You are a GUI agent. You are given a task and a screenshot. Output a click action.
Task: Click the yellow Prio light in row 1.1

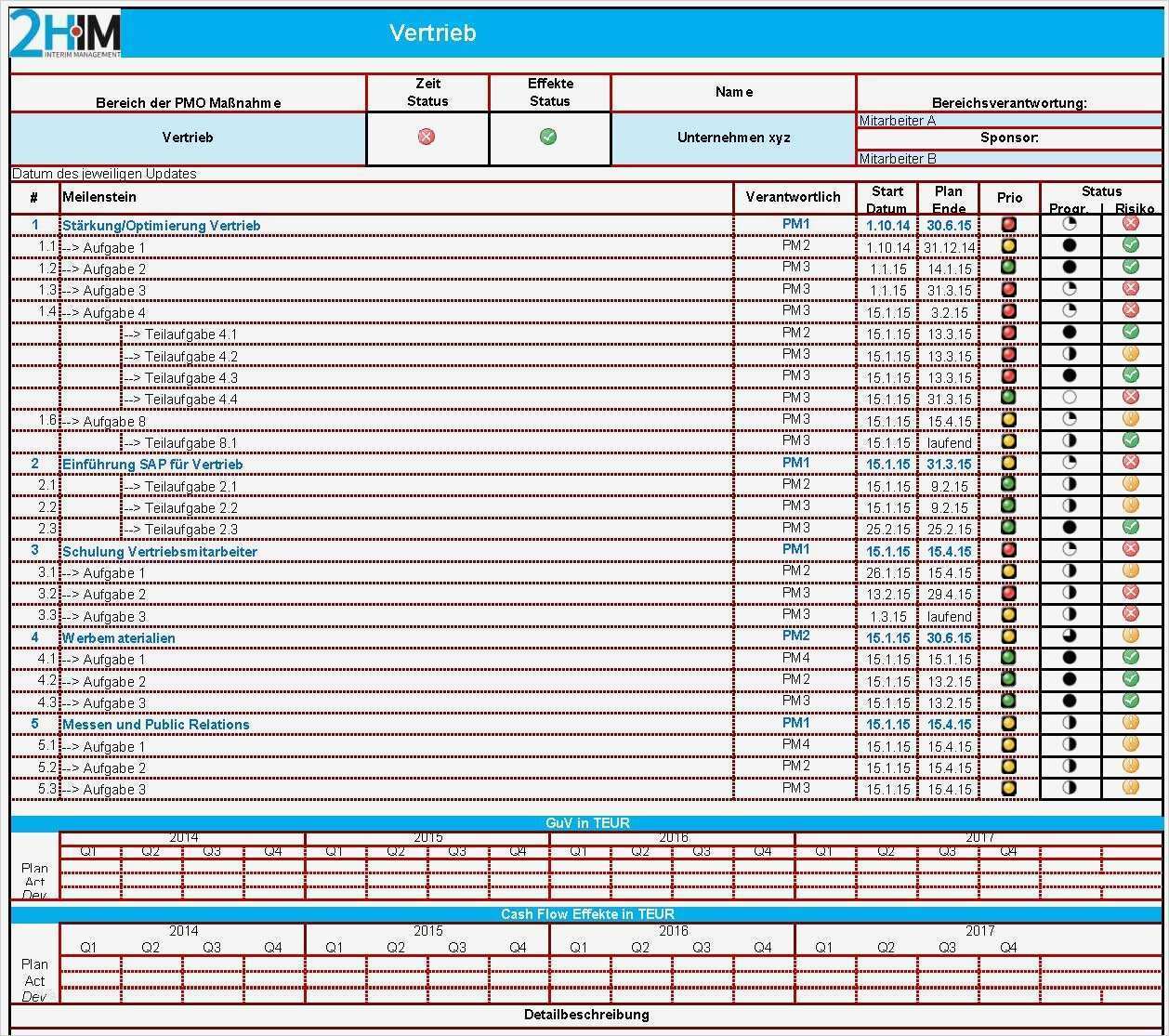coord(1009,246)
